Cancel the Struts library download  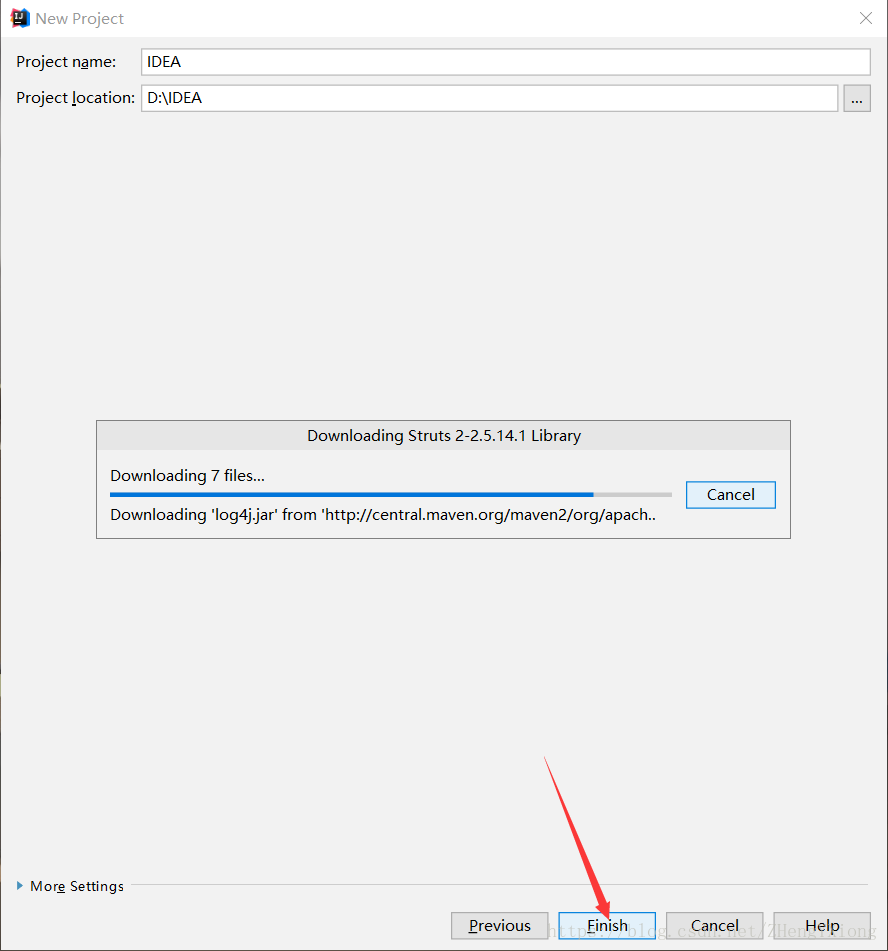point(730,495)
